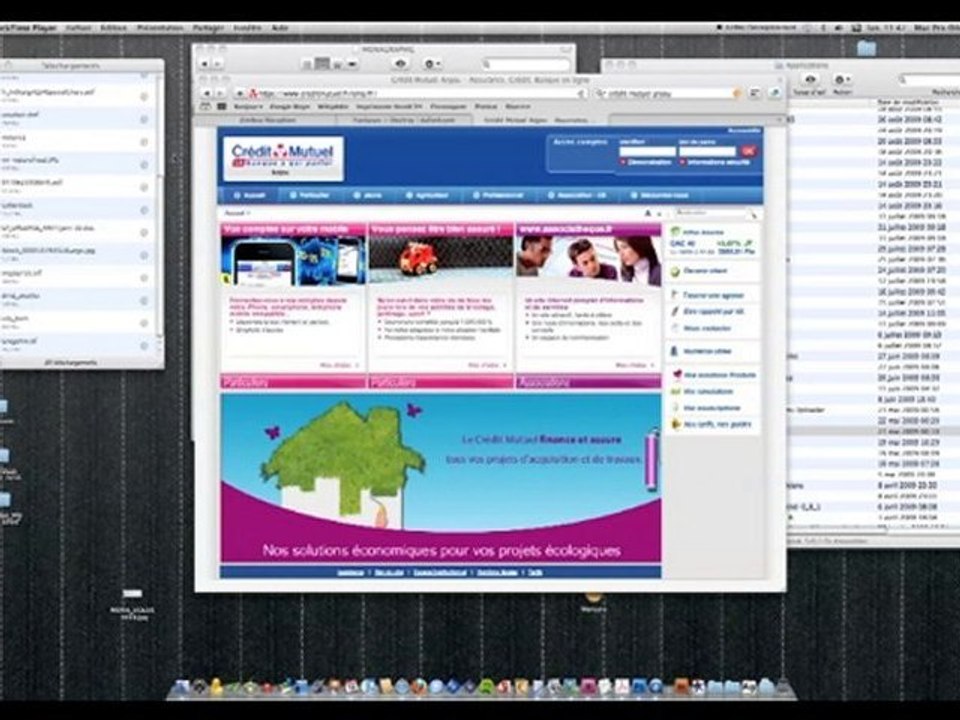Open Action gear menu in Applications window
The width and height of the screenshot is (960, 720).
(842, 80)
